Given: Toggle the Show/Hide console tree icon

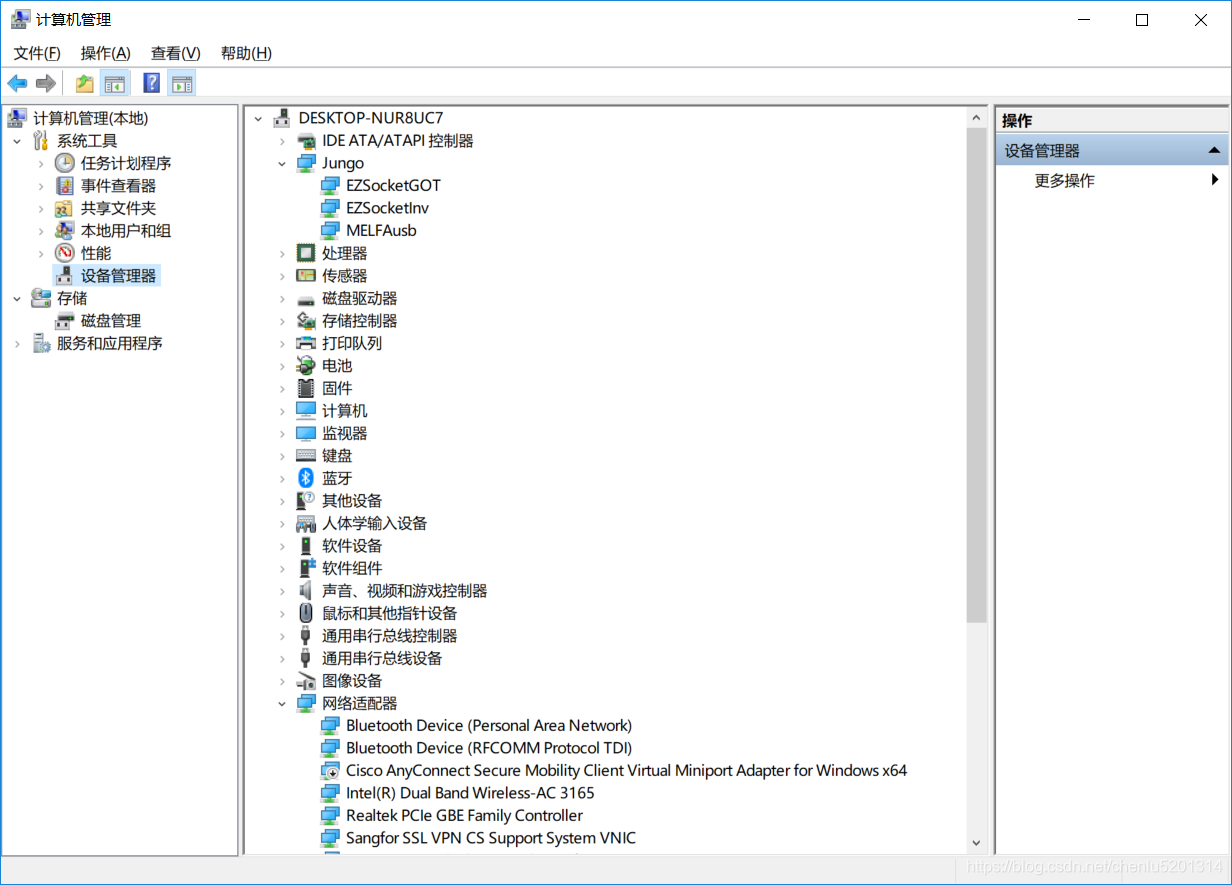Looking at the screenshot, I should 115,83.
